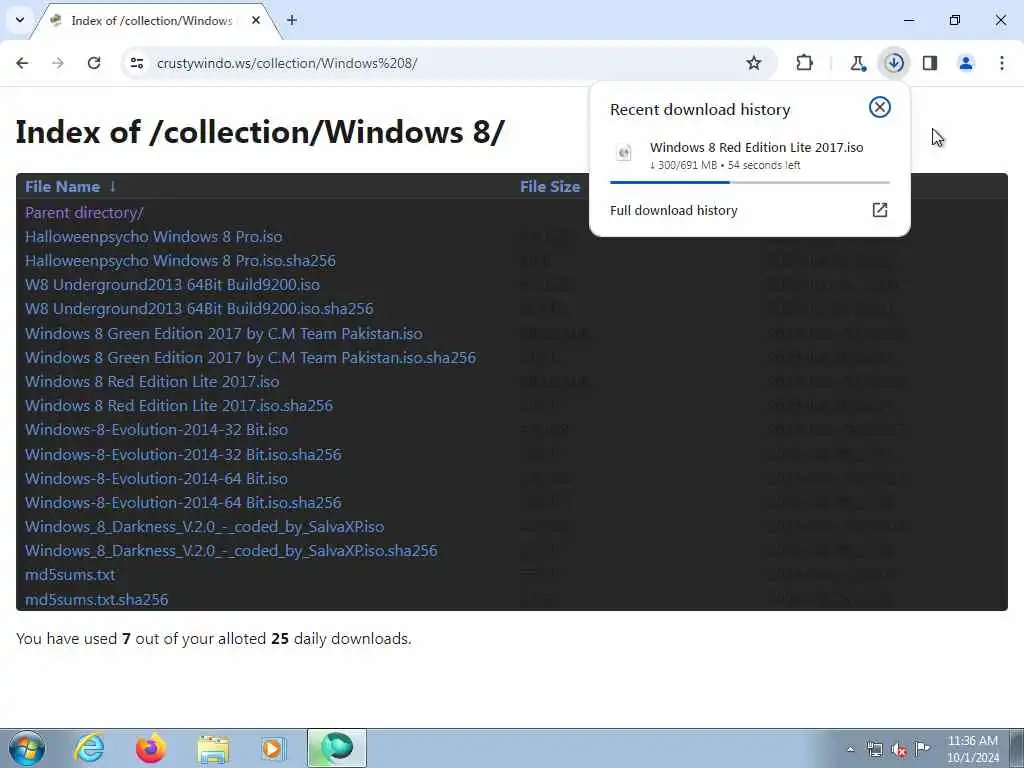This screenshot has height=768, width=1024.
Task: Open the Chrome Labs flask icon
Action: [x=858, y=63]
